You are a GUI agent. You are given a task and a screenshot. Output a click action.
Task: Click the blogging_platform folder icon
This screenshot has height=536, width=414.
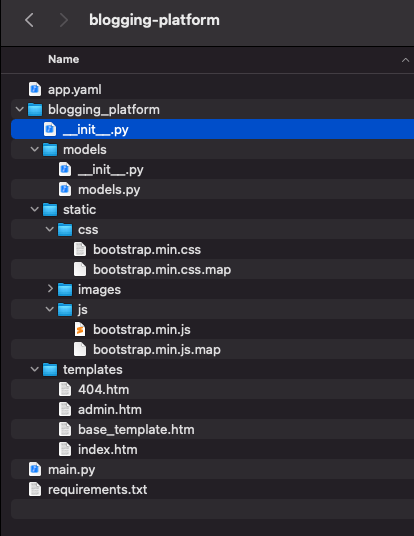pos(35,110)
